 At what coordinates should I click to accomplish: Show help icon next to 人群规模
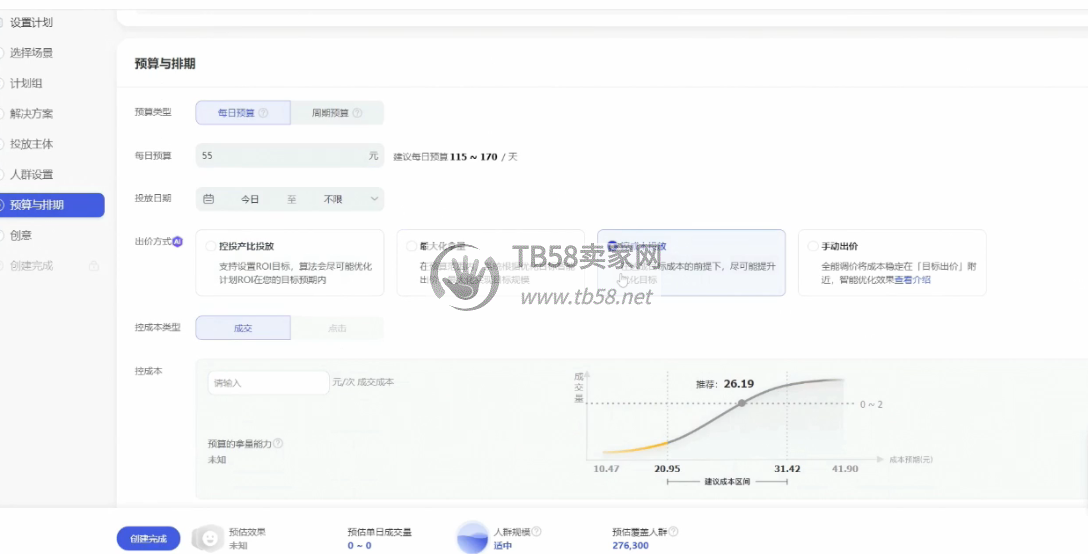536,532
